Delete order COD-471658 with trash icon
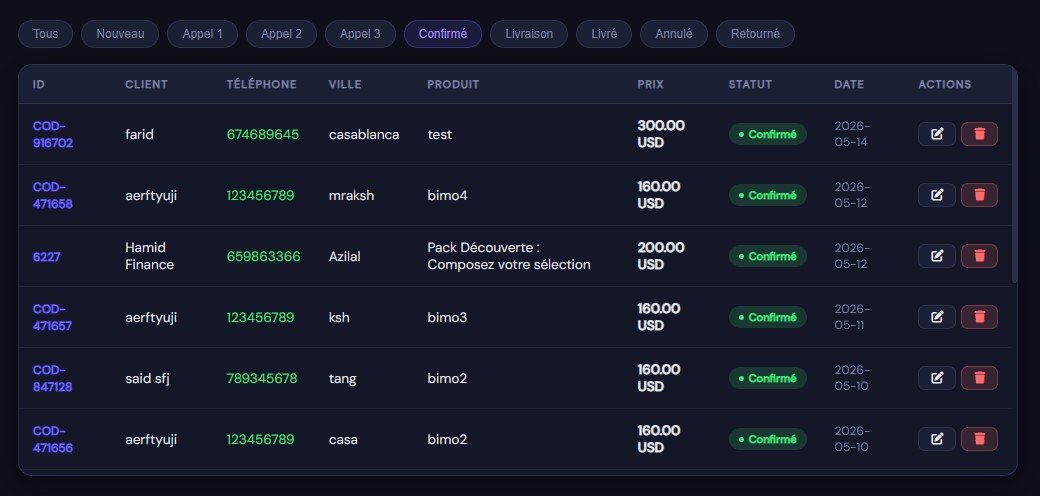 point(979,195)
